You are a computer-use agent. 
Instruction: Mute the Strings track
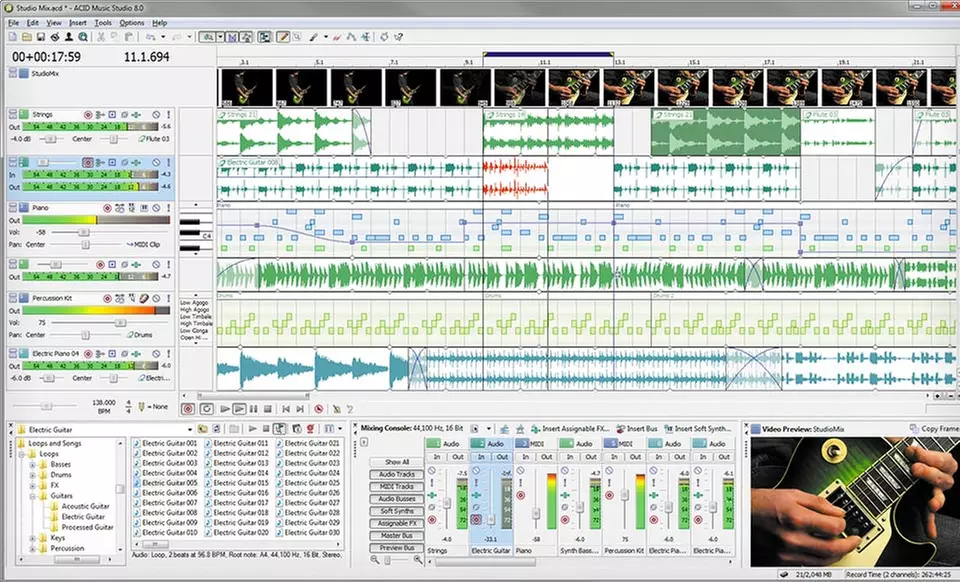tap(156, 114)
